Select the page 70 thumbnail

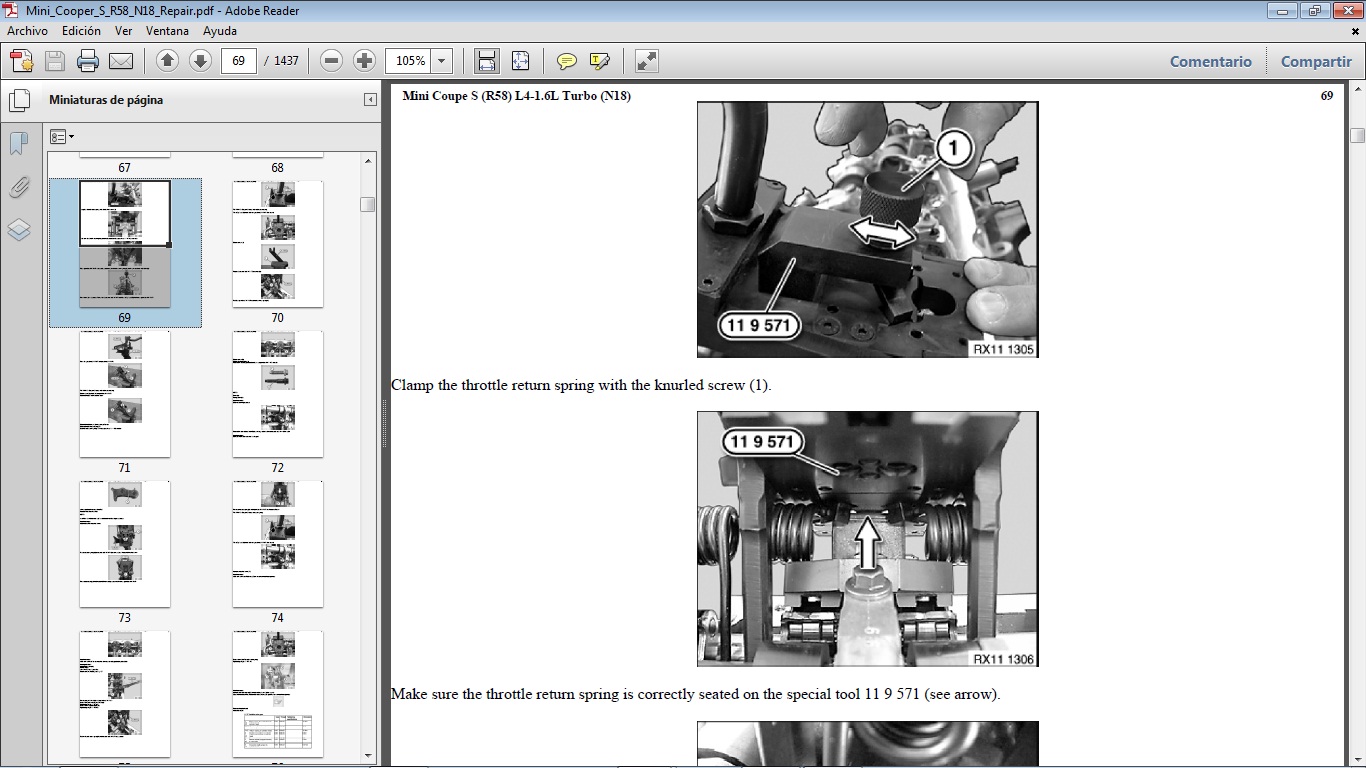pos(278,244)
